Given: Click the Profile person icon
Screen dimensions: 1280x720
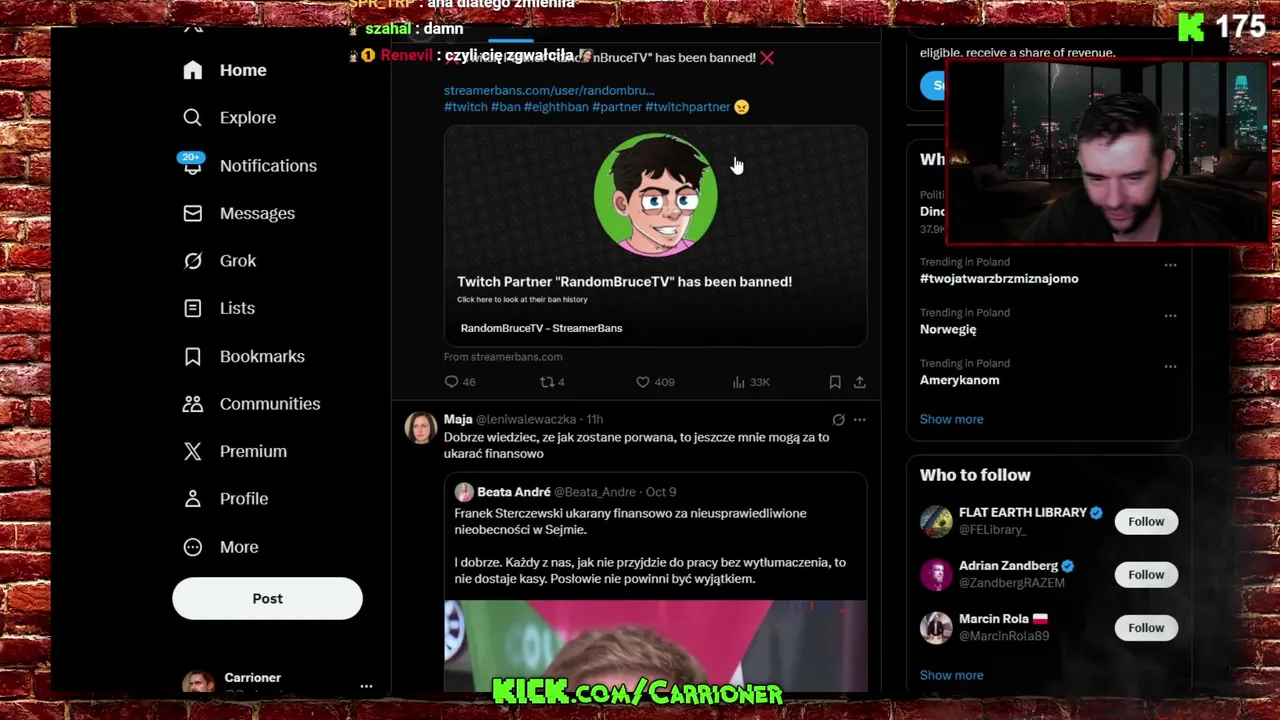Looking at the screenshot, I should pos(193,499).
